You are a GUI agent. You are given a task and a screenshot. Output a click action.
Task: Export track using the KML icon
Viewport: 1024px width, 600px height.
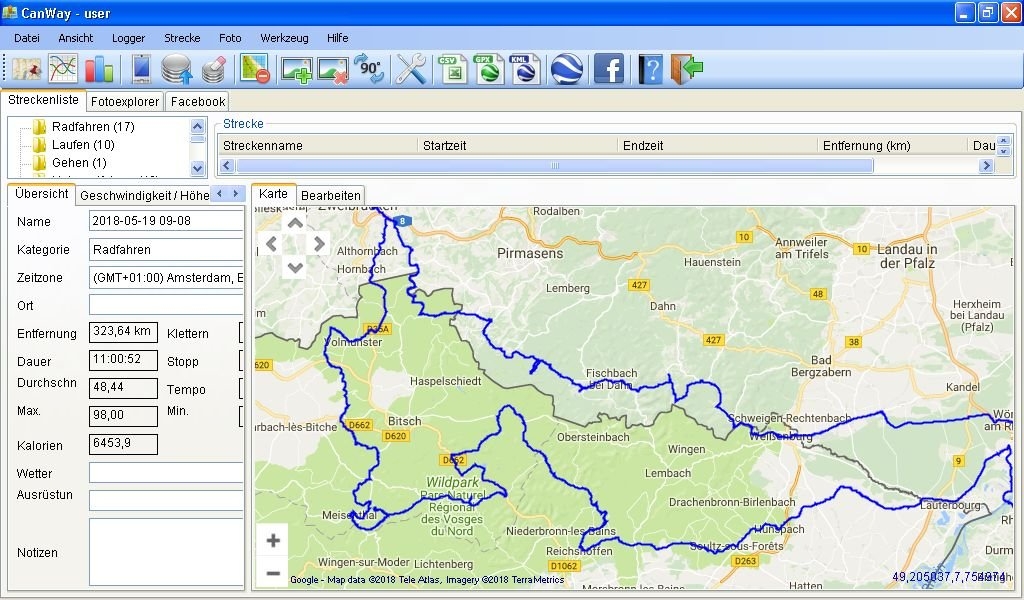(x=525, y=69)
